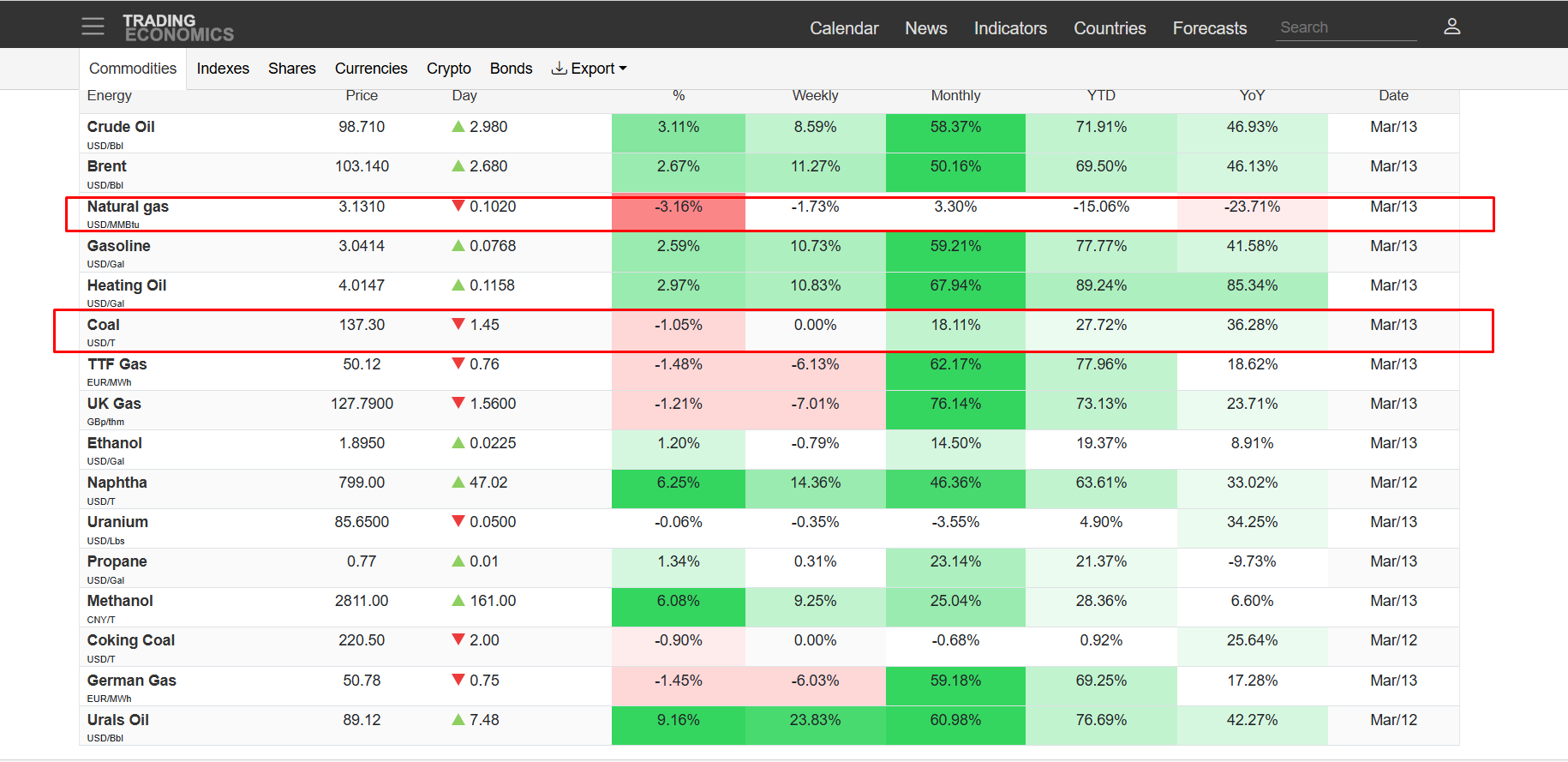Click the user account icon

tap(1451, 27)
